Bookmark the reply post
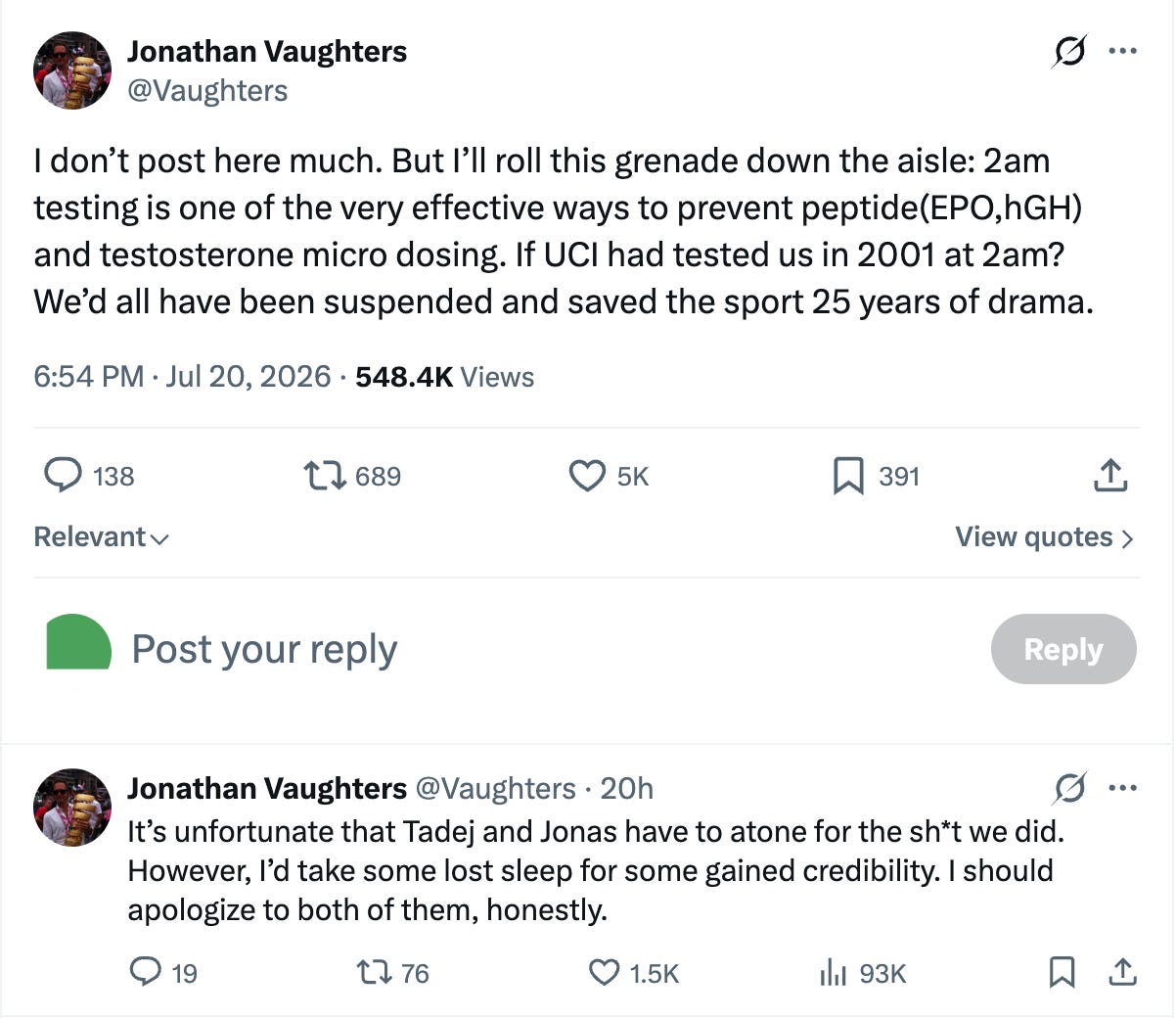 1062,972
